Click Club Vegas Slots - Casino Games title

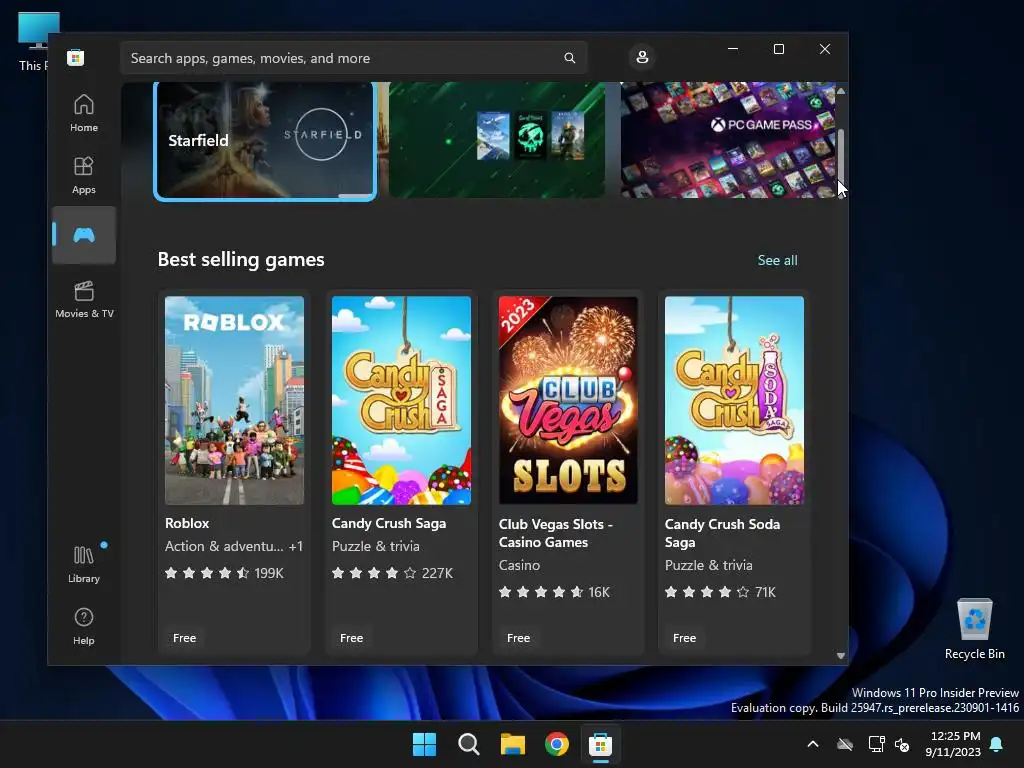556,533
